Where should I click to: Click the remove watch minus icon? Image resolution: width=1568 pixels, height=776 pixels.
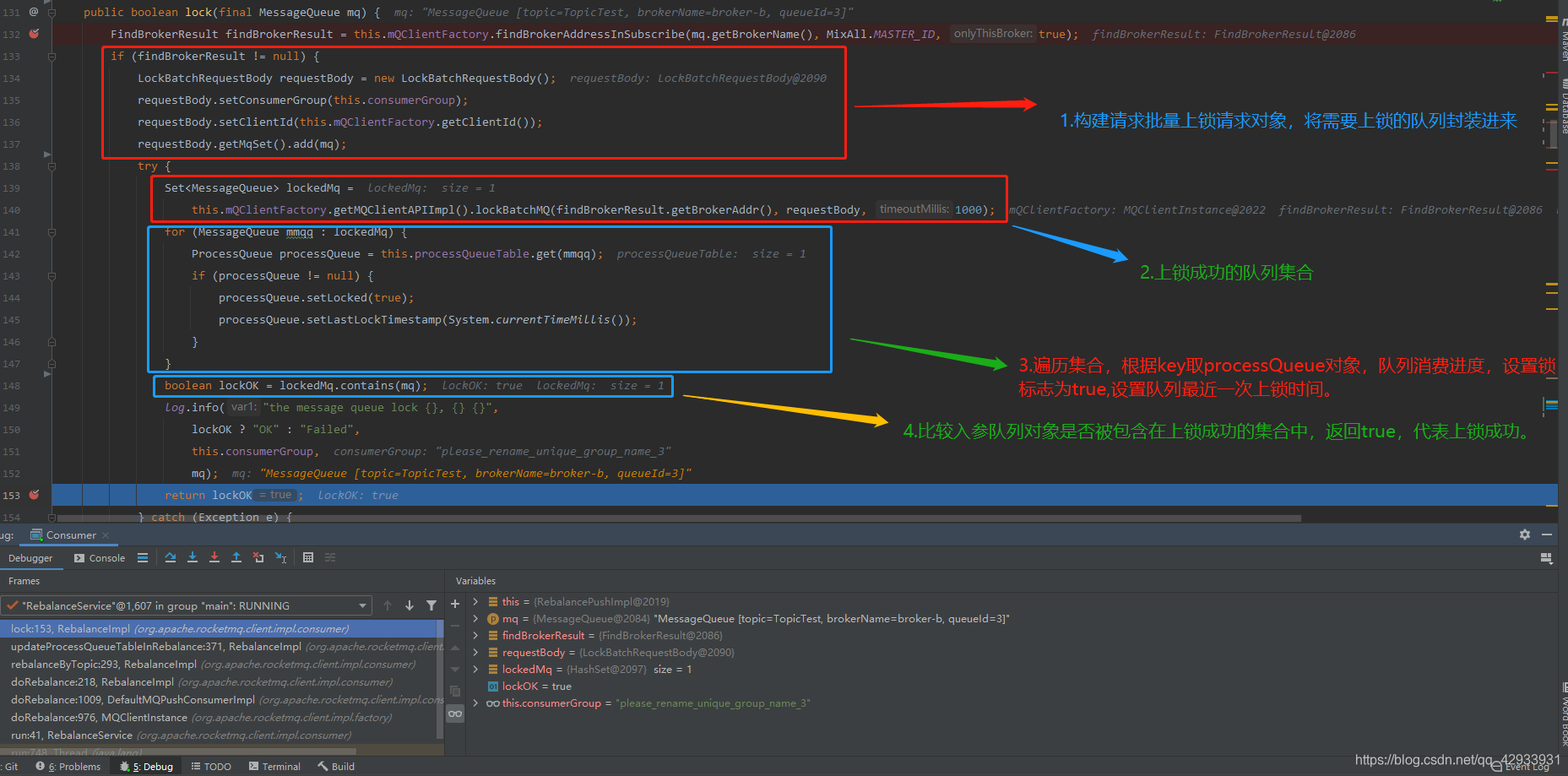pyautogui.click(x=455, y=626)
